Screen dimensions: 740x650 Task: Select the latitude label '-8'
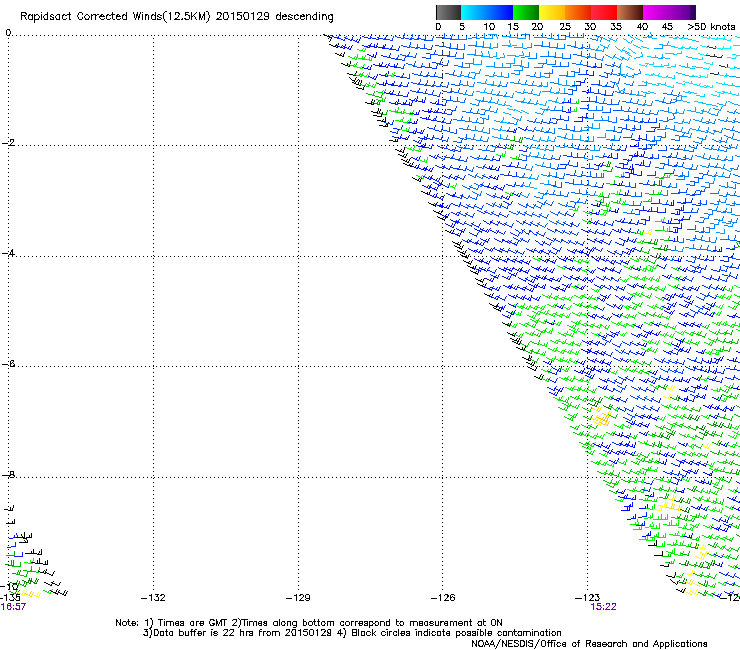click(x=8, y=474)
